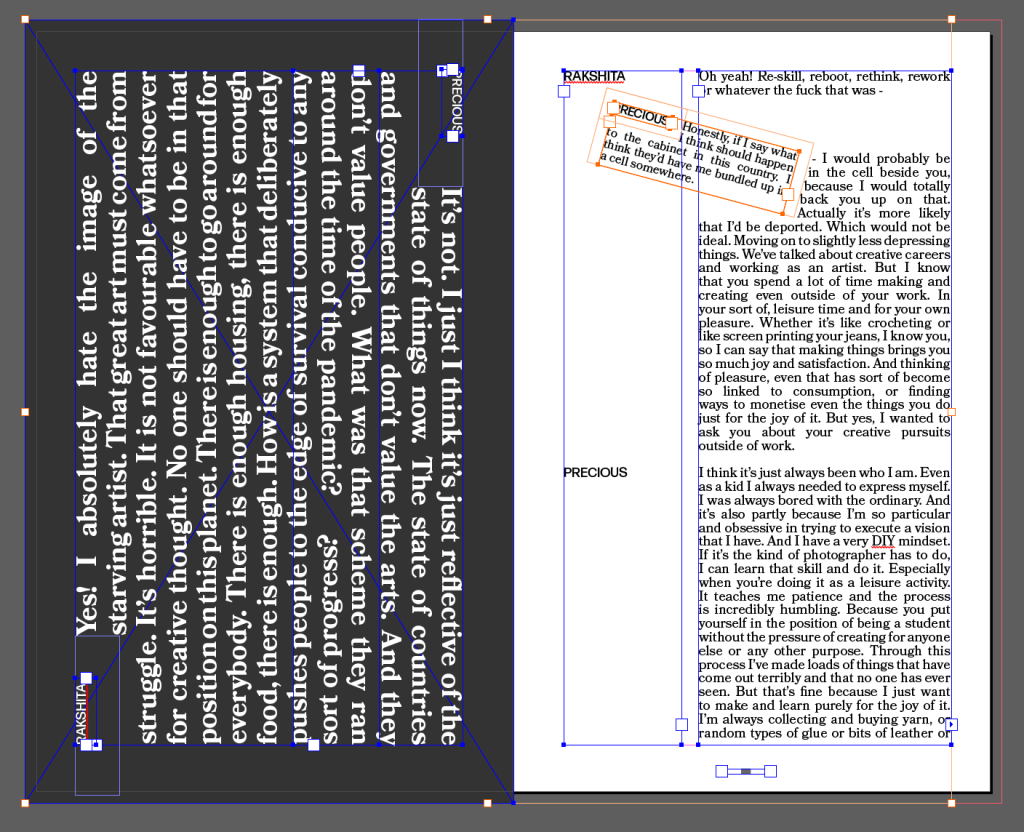Select the top-right corner handle of the spread selection
The image size is (1024, 832).
pyautogui.click(x=952, y=20)
